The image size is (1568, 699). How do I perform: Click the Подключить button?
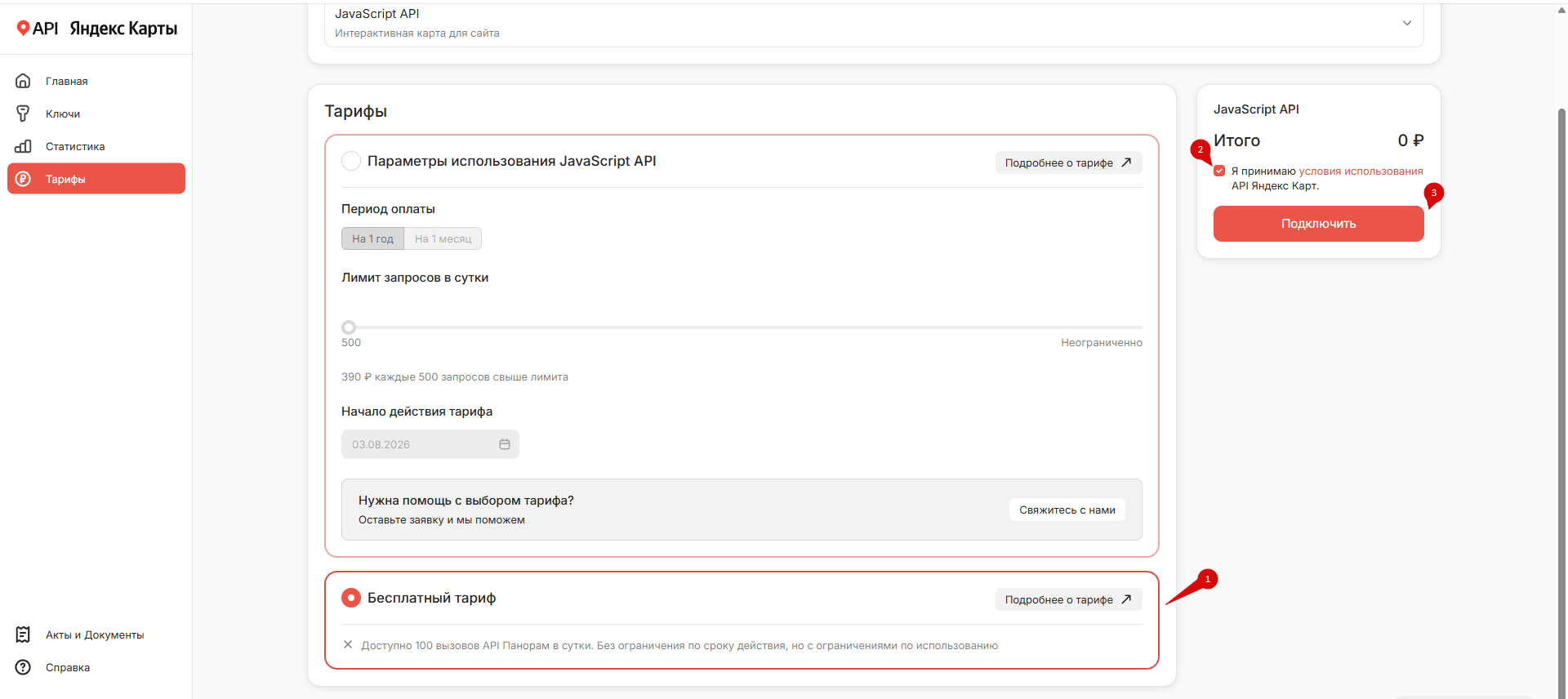pos(1319,224)
